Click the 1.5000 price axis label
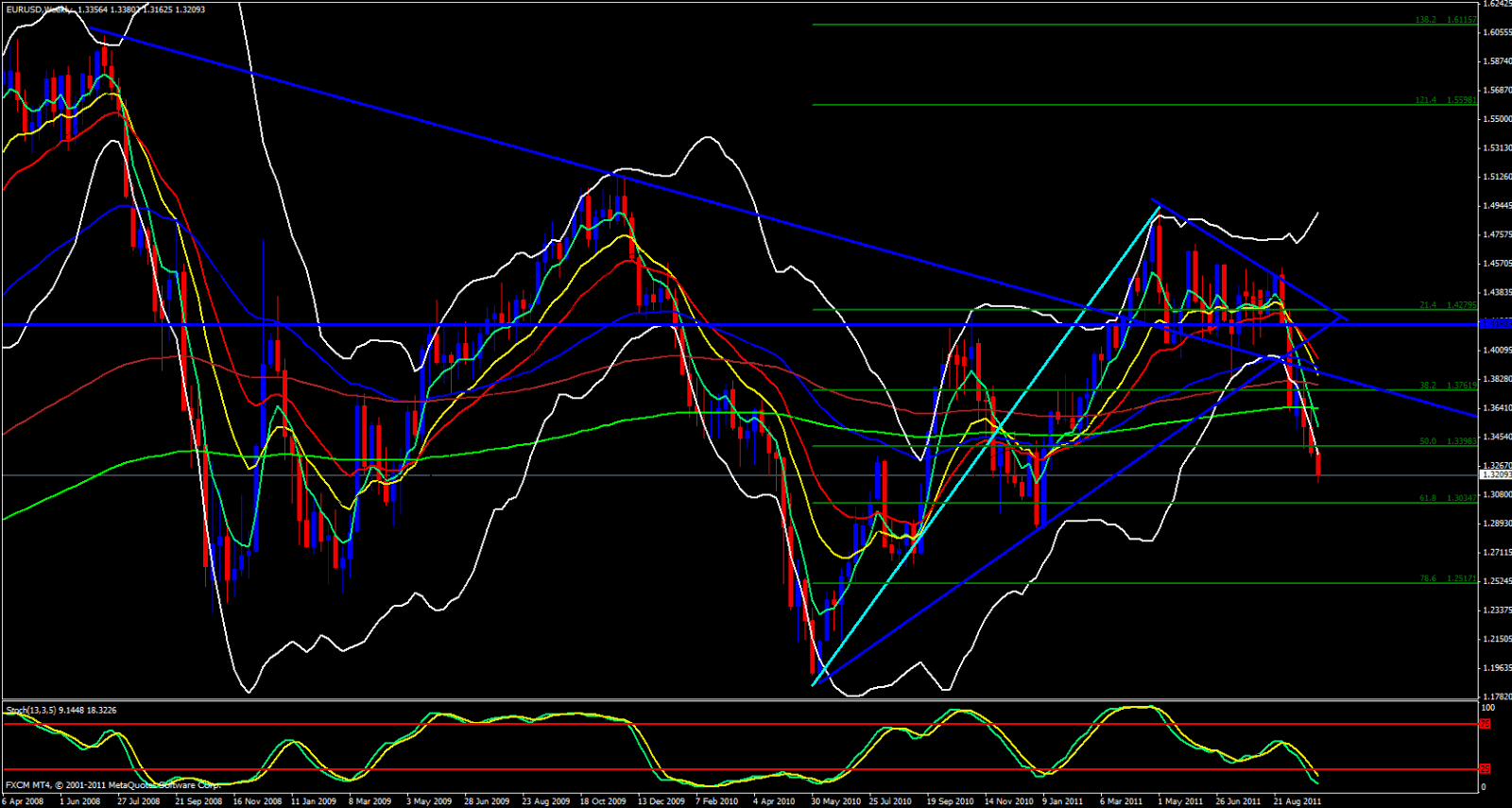This screenshot has height=808, width=1512. (1497, 119)
